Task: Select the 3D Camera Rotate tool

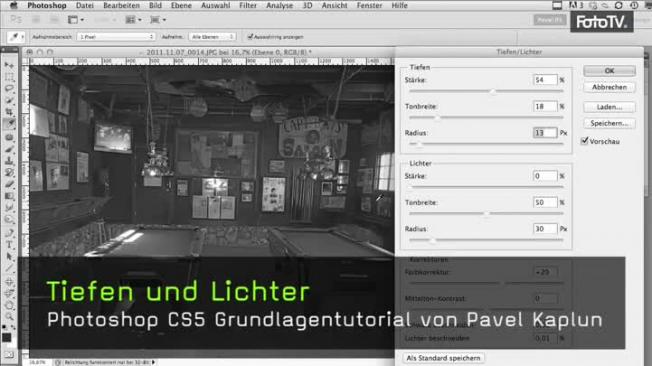Action: (x=9, y=294)
